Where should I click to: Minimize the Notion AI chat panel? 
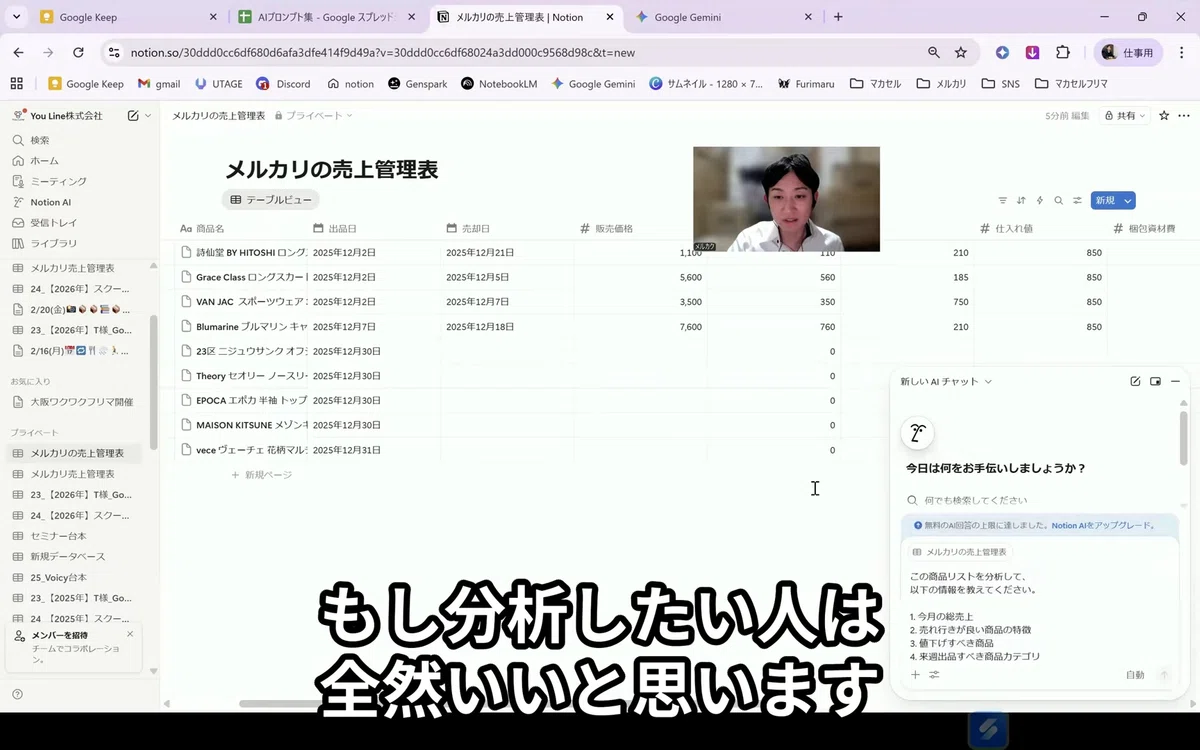click(x=1175, y=381)
